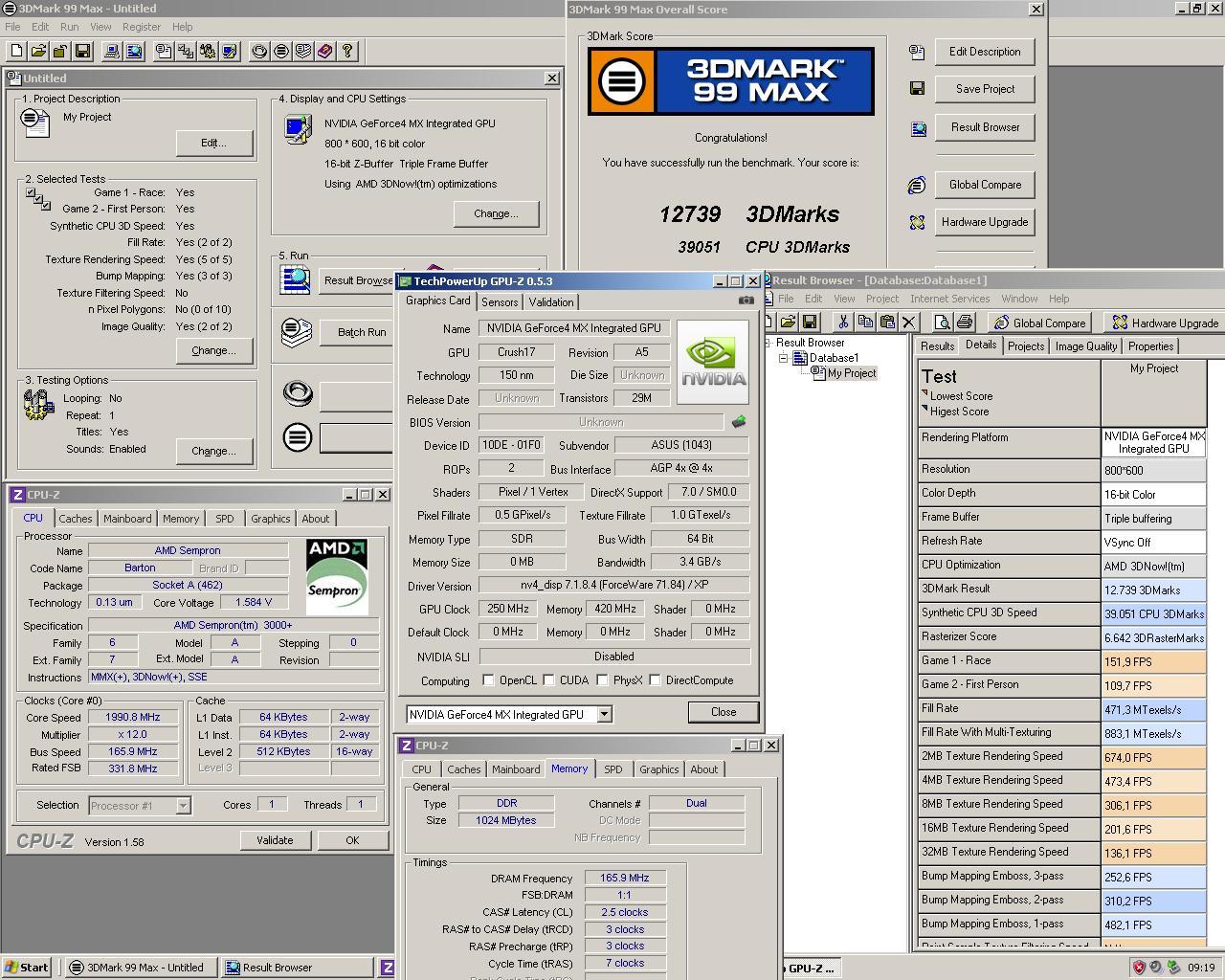Click Global Compare in the Overall Score dialog
1225x980 pixels.
[985, 185]
